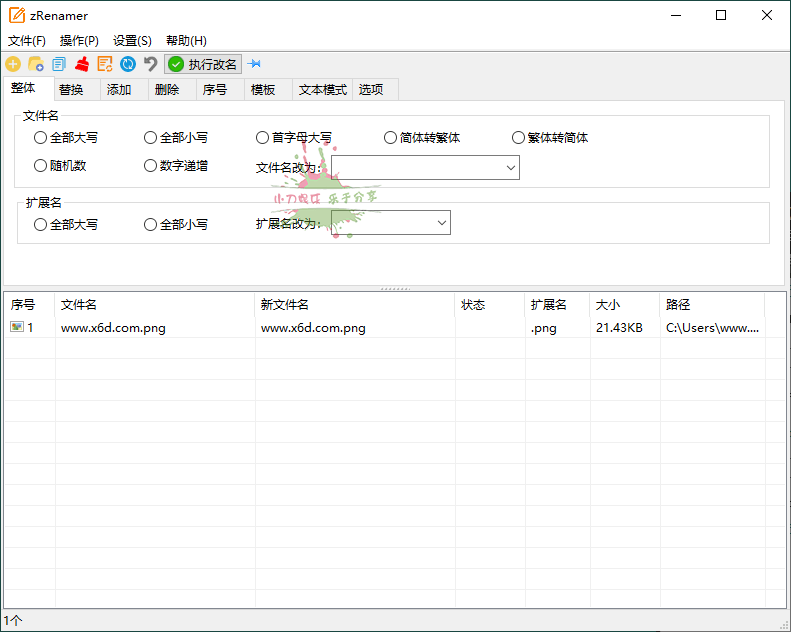791x632 pixels.
Task: Open the 文件(F) menu
Action: click(27, 41)
